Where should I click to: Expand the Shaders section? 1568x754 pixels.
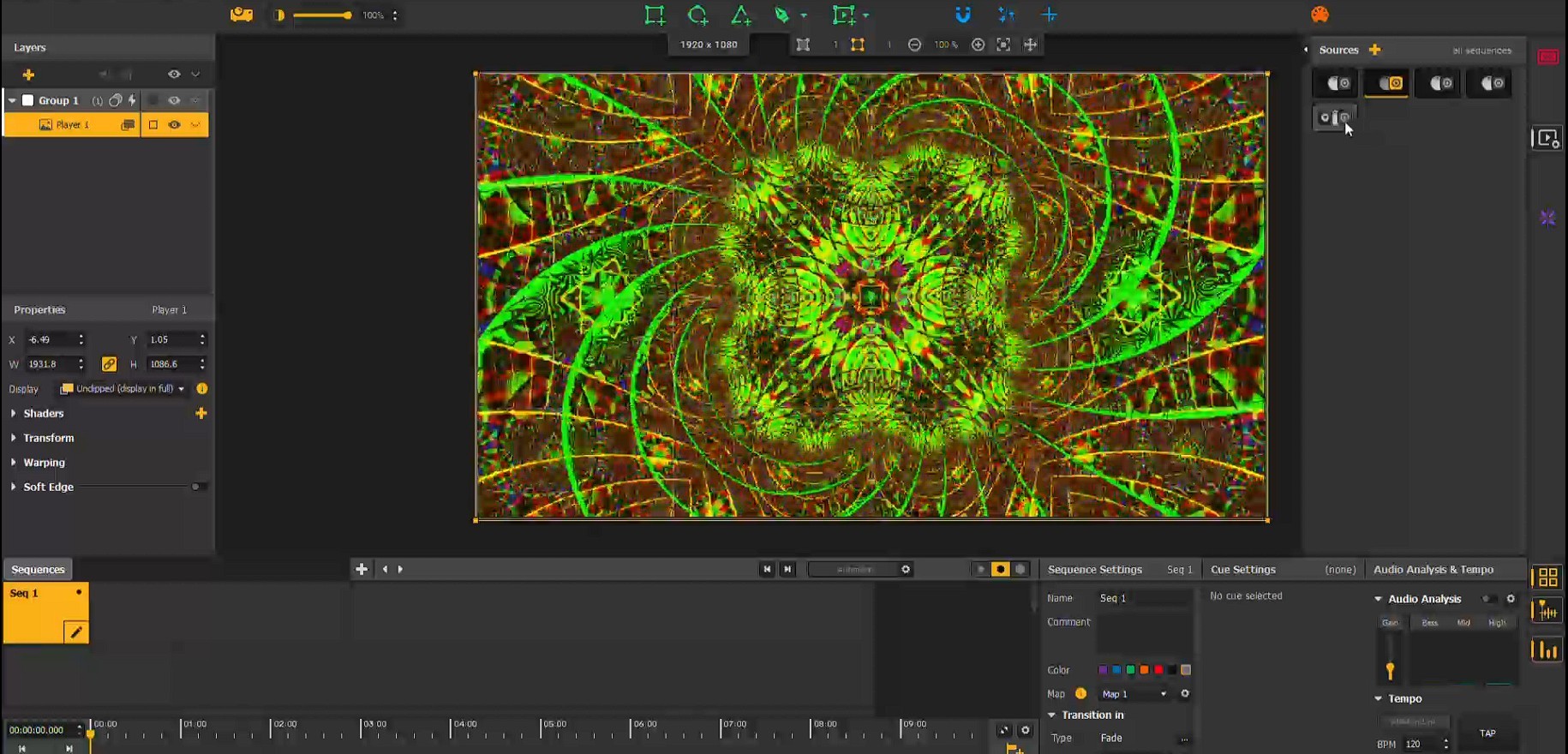(13, 413)
